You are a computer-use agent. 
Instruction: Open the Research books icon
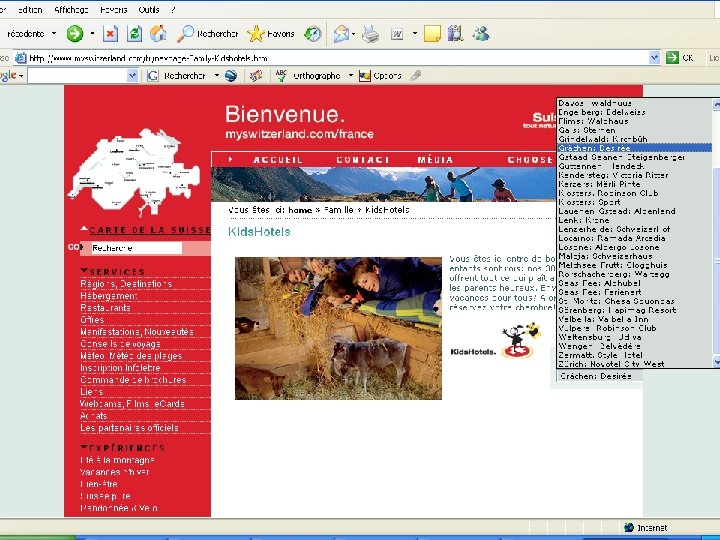click(456, 34)
